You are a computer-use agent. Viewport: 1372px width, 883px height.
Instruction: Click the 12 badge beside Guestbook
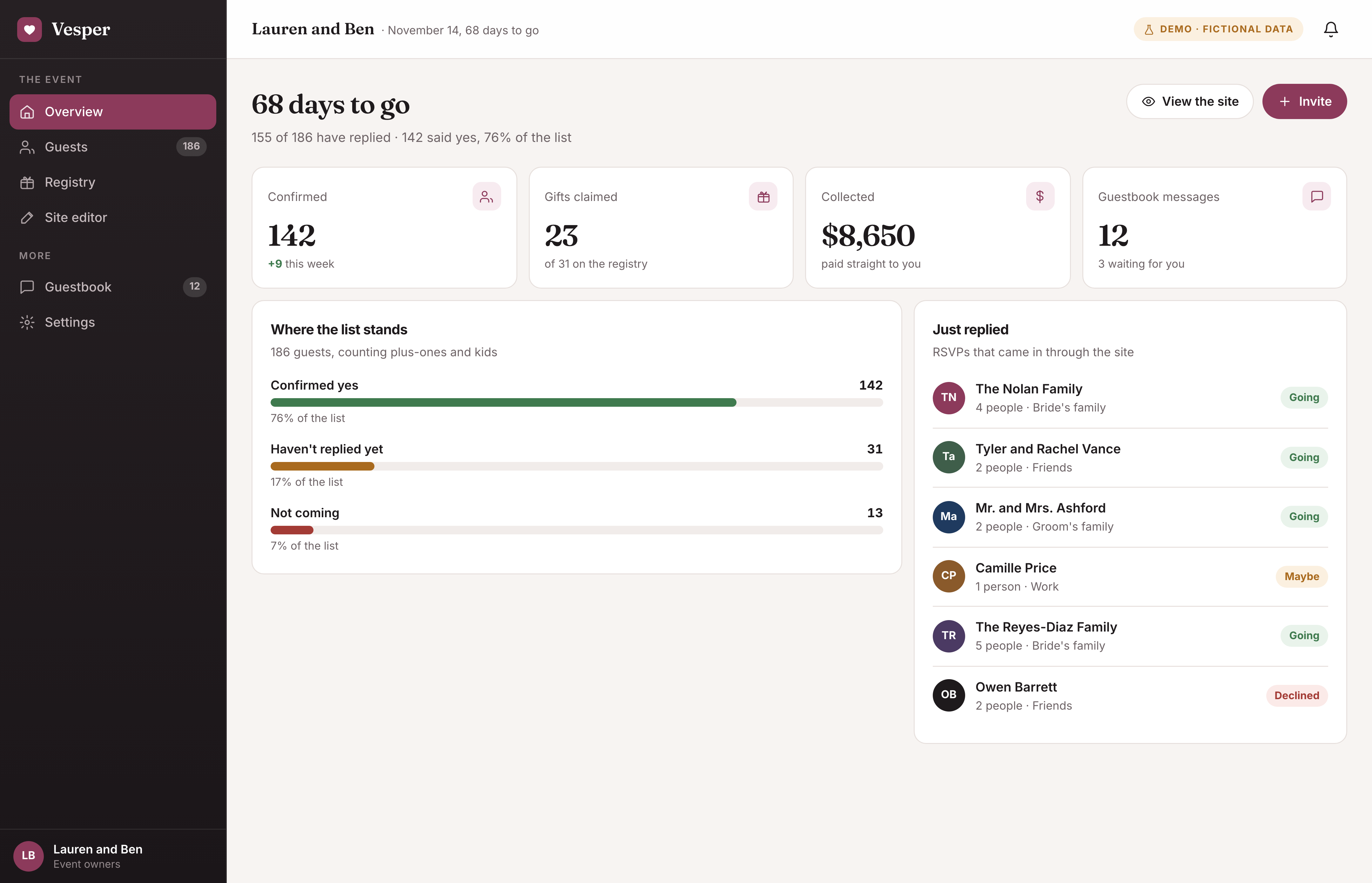pyautogui.click(x=194, y=287)
